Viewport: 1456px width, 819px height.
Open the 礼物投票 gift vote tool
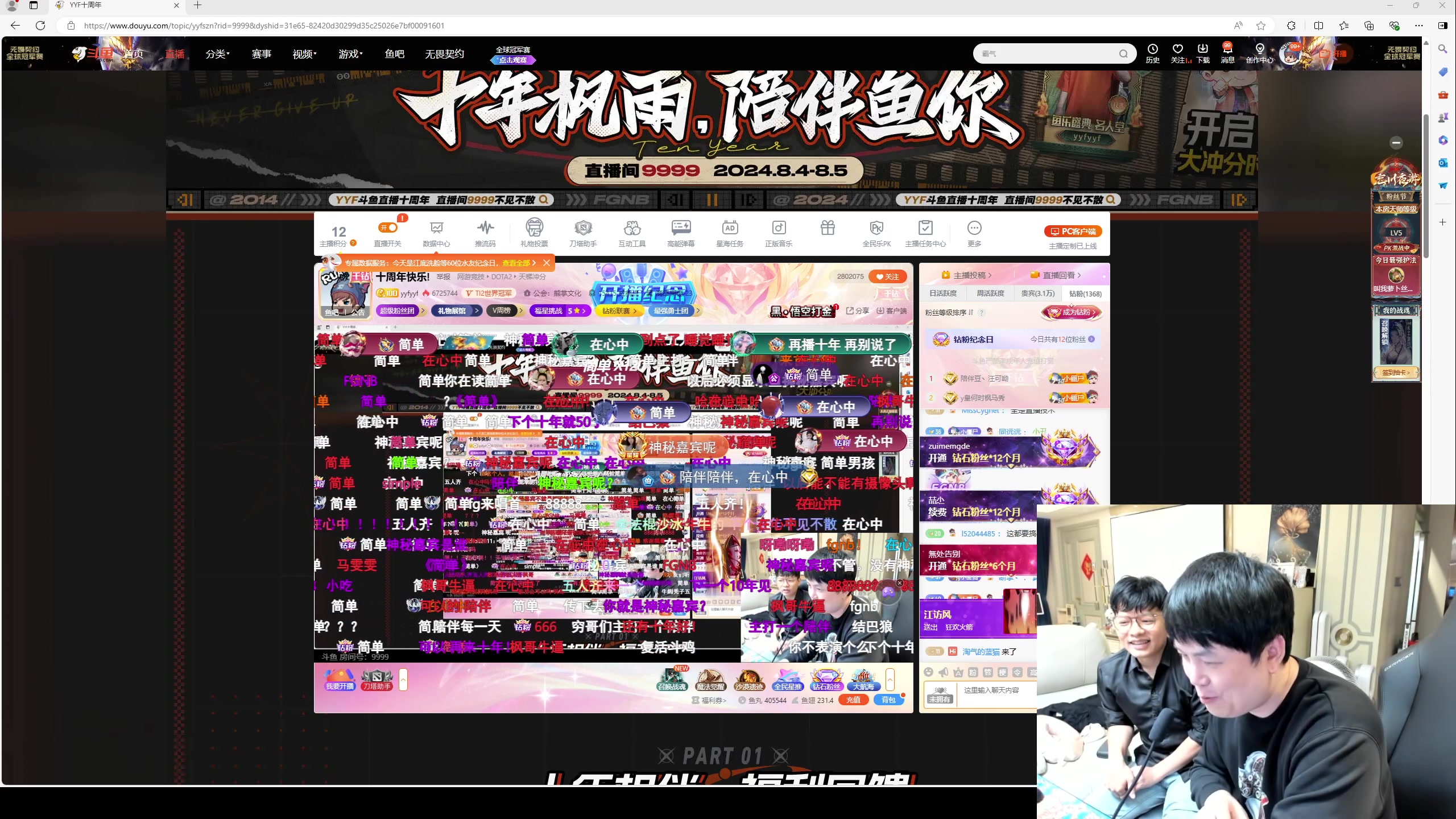tap(534, 233)
